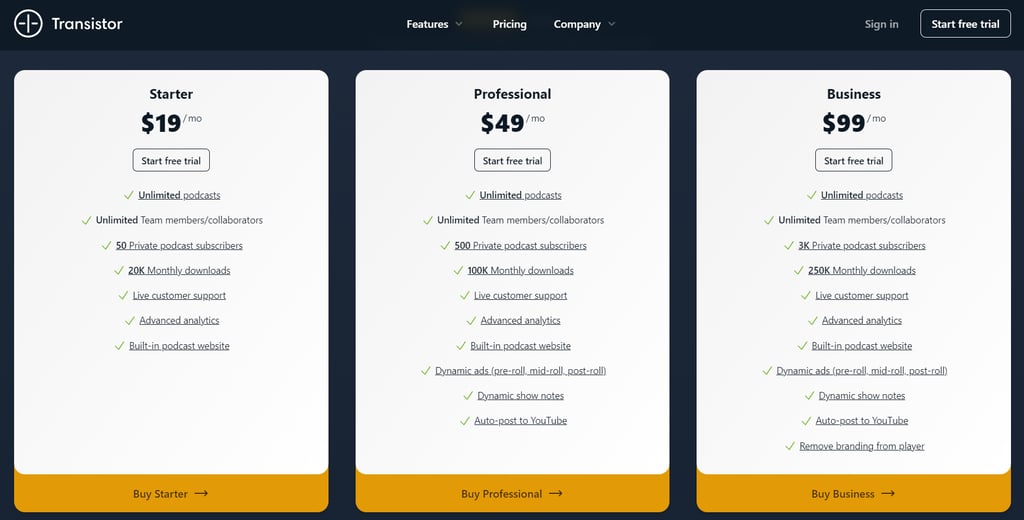Start free trial under the Business $99 plan
This screenshot has height=520, width=1024.
854,161
